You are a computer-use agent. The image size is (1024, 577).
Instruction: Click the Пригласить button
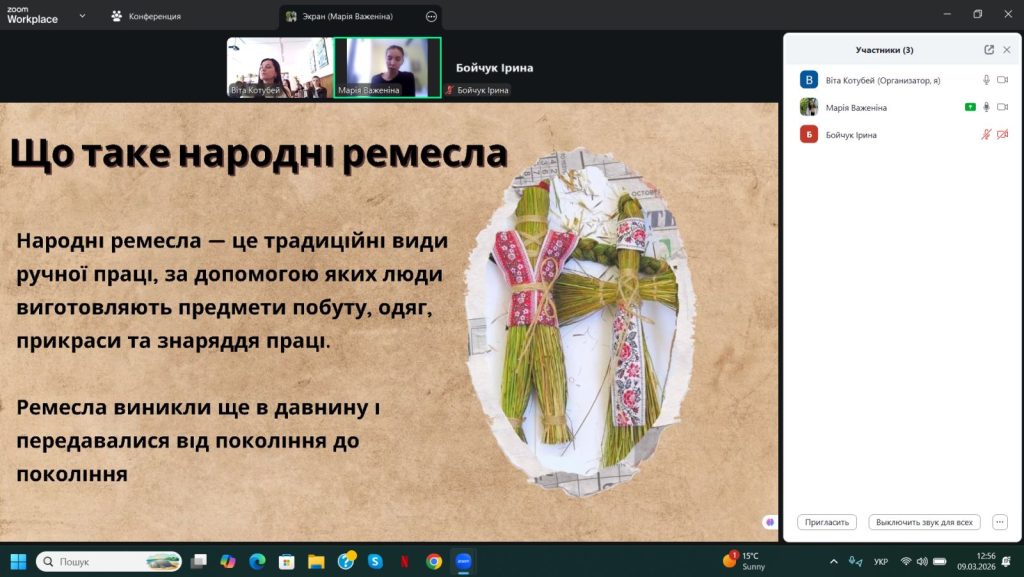pyautogui.click(x=827, y=522)
